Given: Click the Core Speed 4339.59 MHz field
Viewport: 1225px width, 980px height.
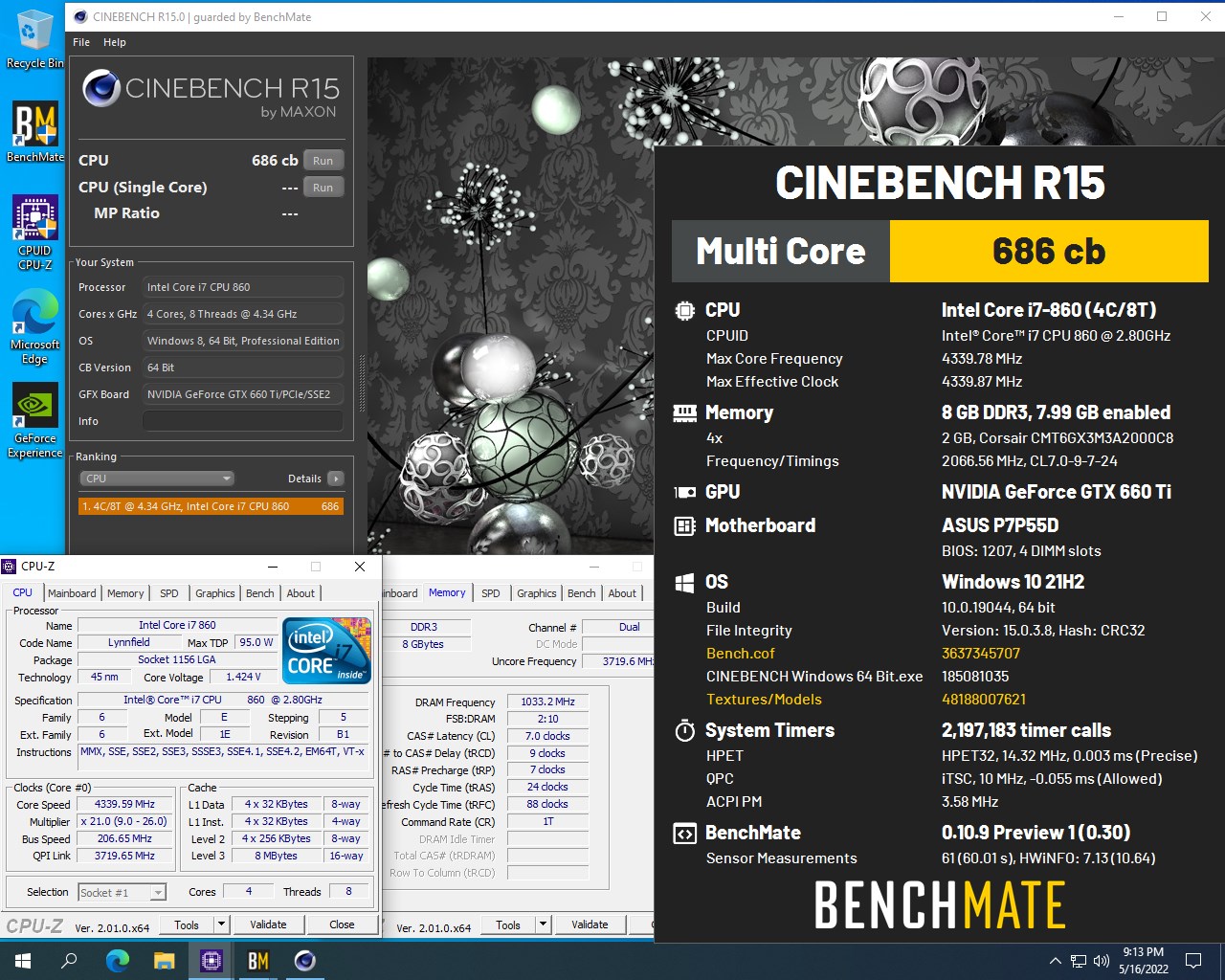Looking at the screenshot, I should click(x=125, y=804).
